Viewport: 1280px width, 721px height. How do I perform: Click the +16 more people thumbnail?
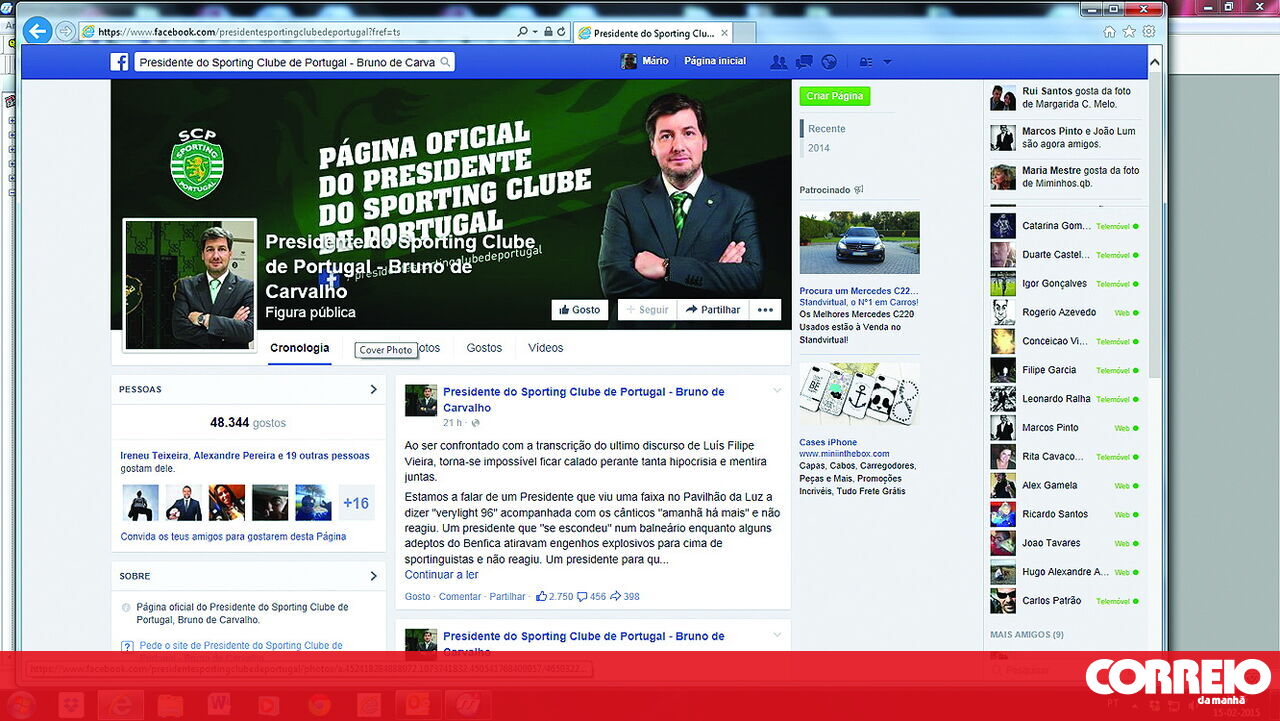click(356, 503)
